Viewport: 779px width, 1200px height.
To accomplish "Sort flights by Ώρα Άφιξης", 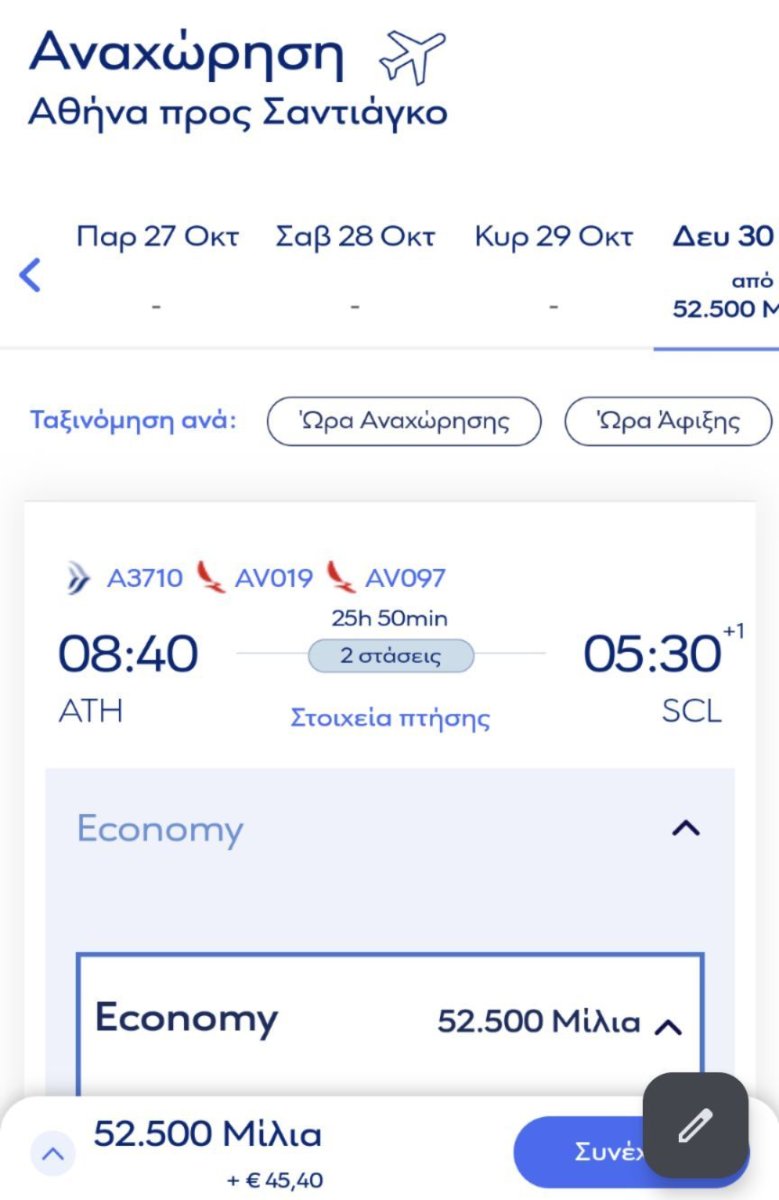I will (x=668, y=421).
